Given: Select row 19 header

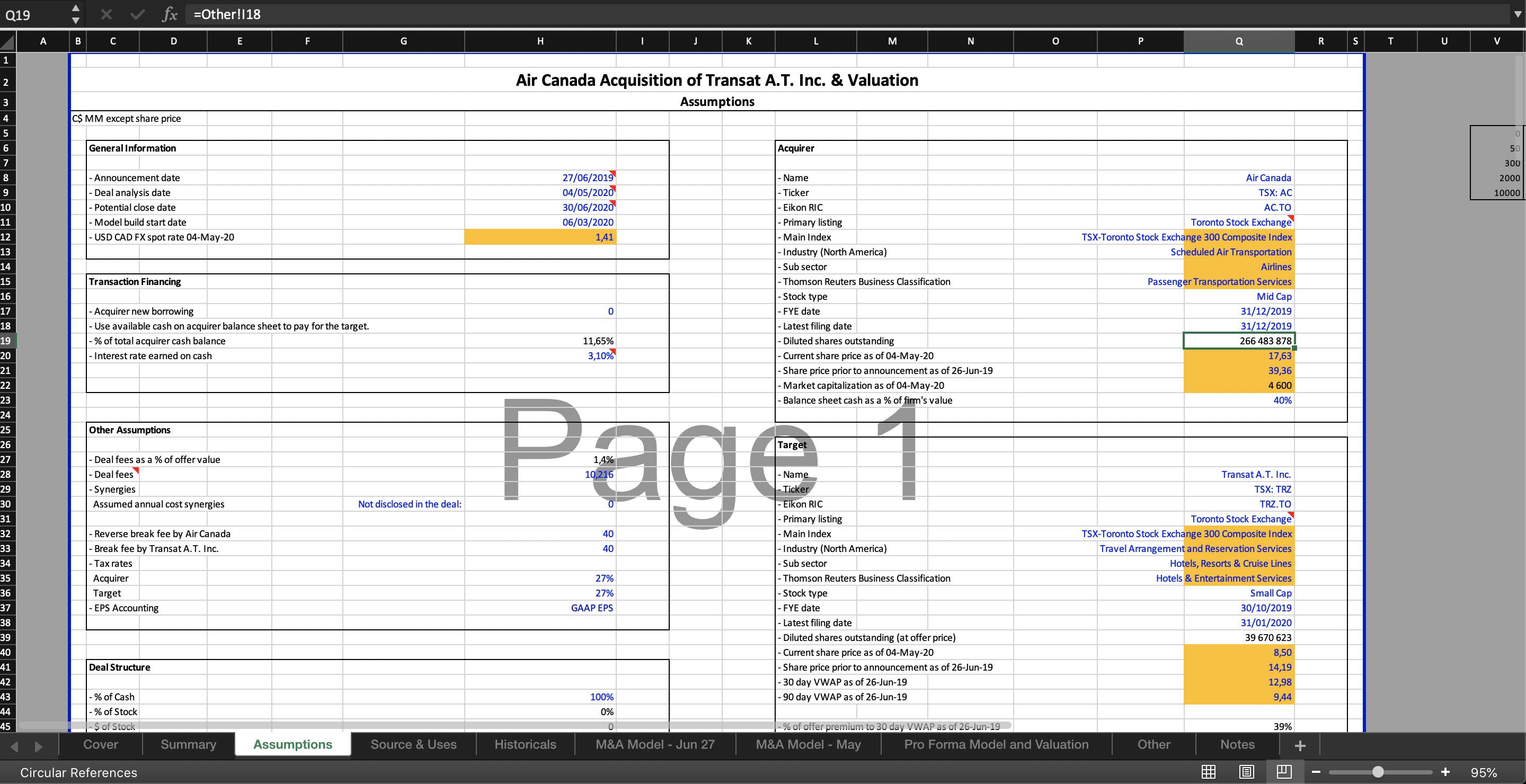Looking at the screenshot, I should tap(7, 341).
